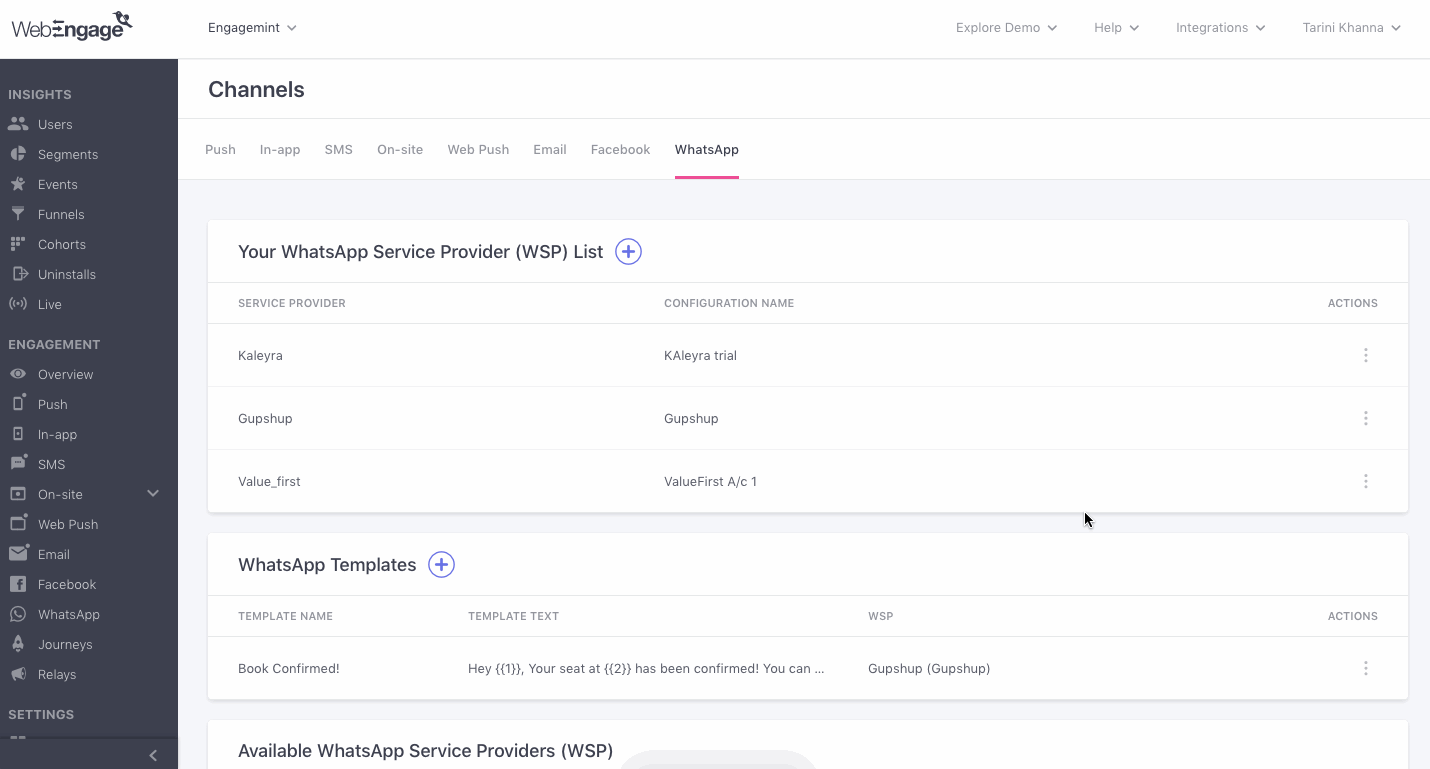This screenshot has height=769, width=1430.
Task: Click the In-app icon in sidebar
Action: click(x=18, y=434)
